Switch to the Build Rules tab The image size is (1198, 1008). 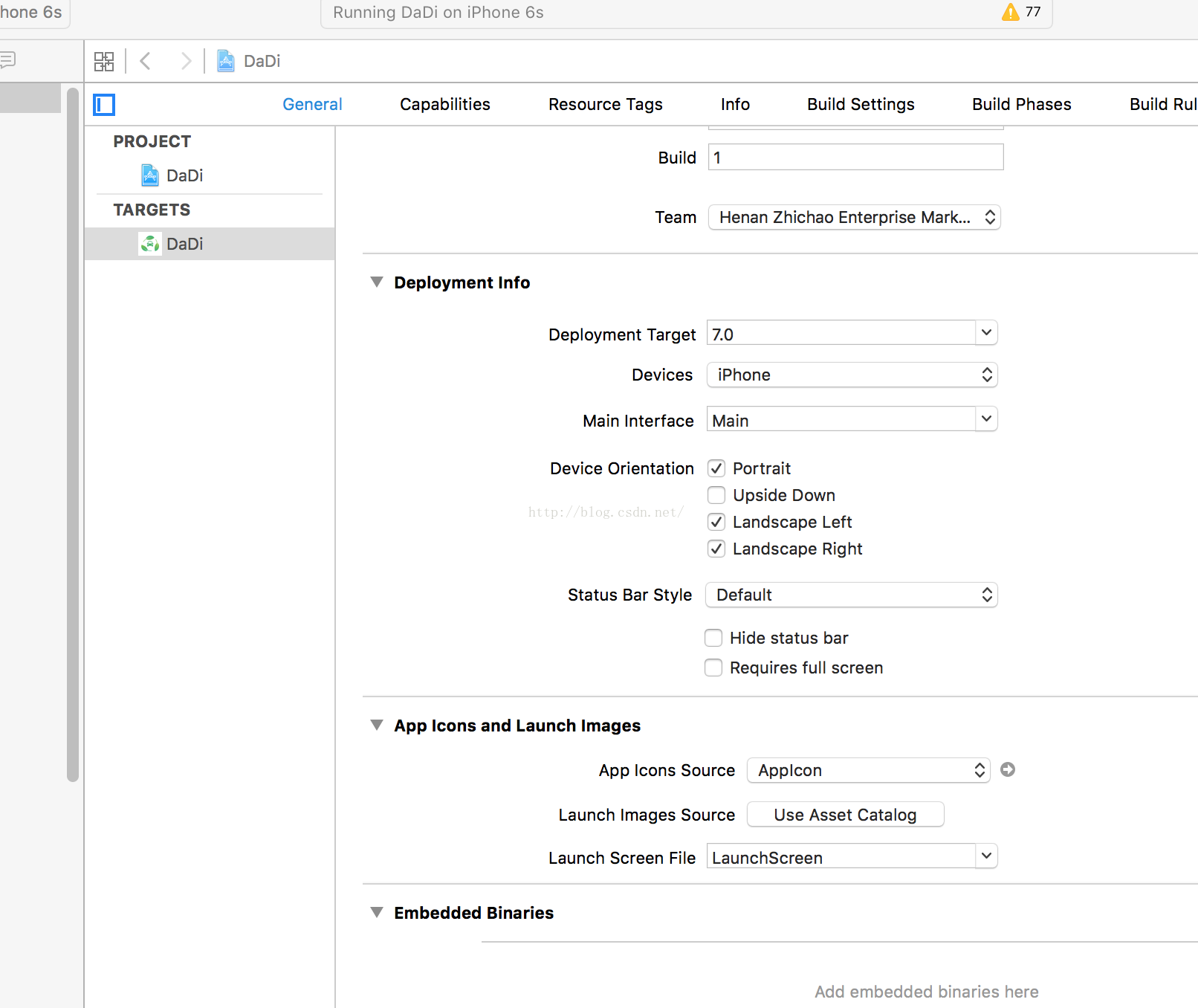pos(1163,104)
